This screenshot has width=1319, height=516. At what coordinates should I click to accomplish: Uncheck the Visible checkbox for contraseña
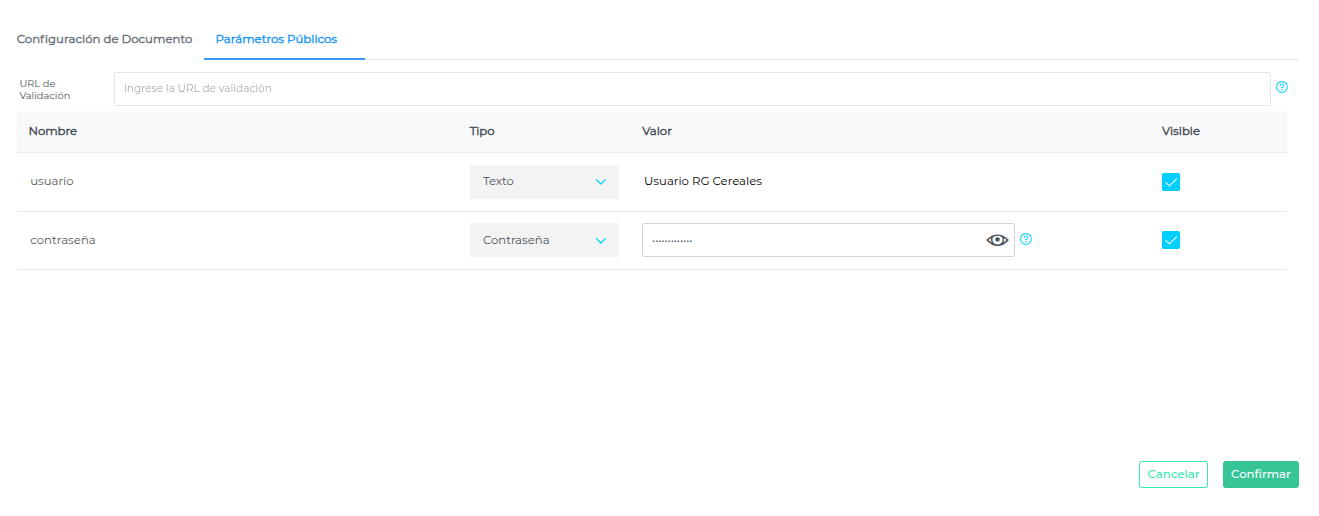tap(1171, 240)
